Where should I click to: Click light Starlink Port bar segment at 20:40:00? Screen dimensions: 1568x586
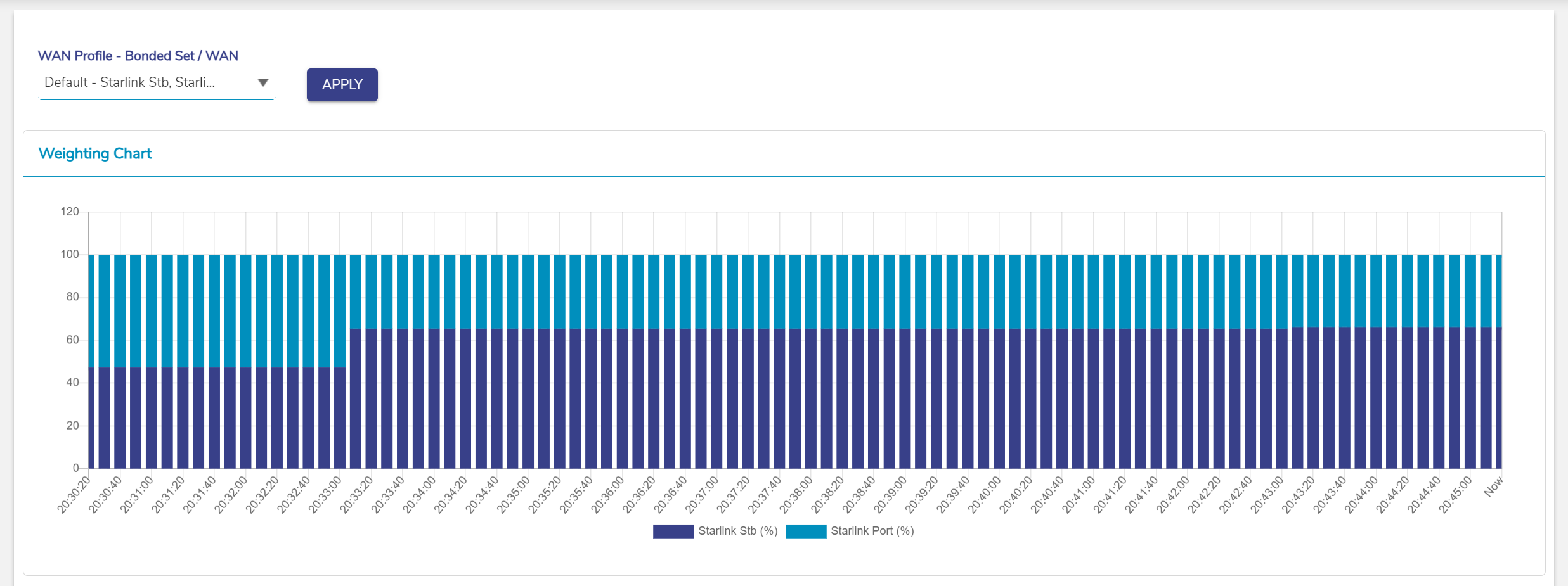[x=999, y=291]
